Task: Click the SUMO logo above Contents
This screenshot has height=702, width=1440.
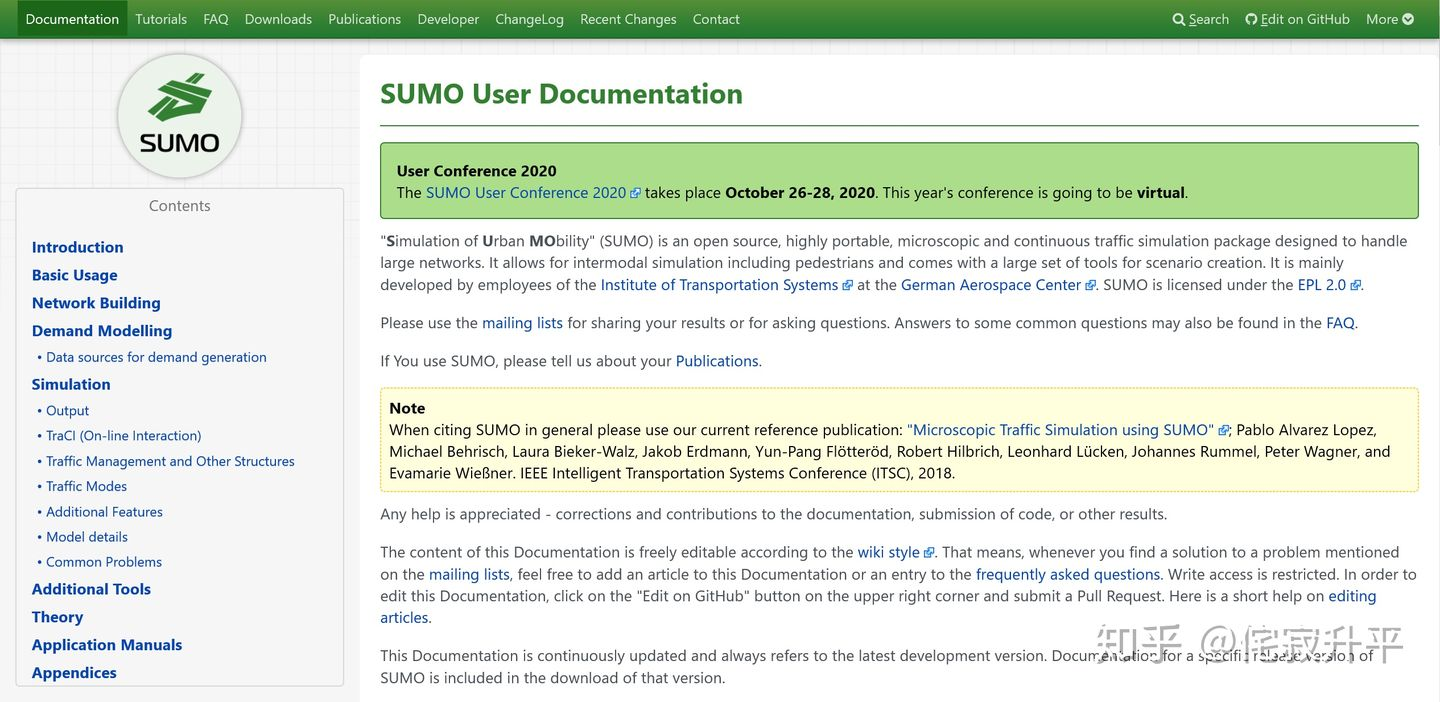Action: (179, 115)
